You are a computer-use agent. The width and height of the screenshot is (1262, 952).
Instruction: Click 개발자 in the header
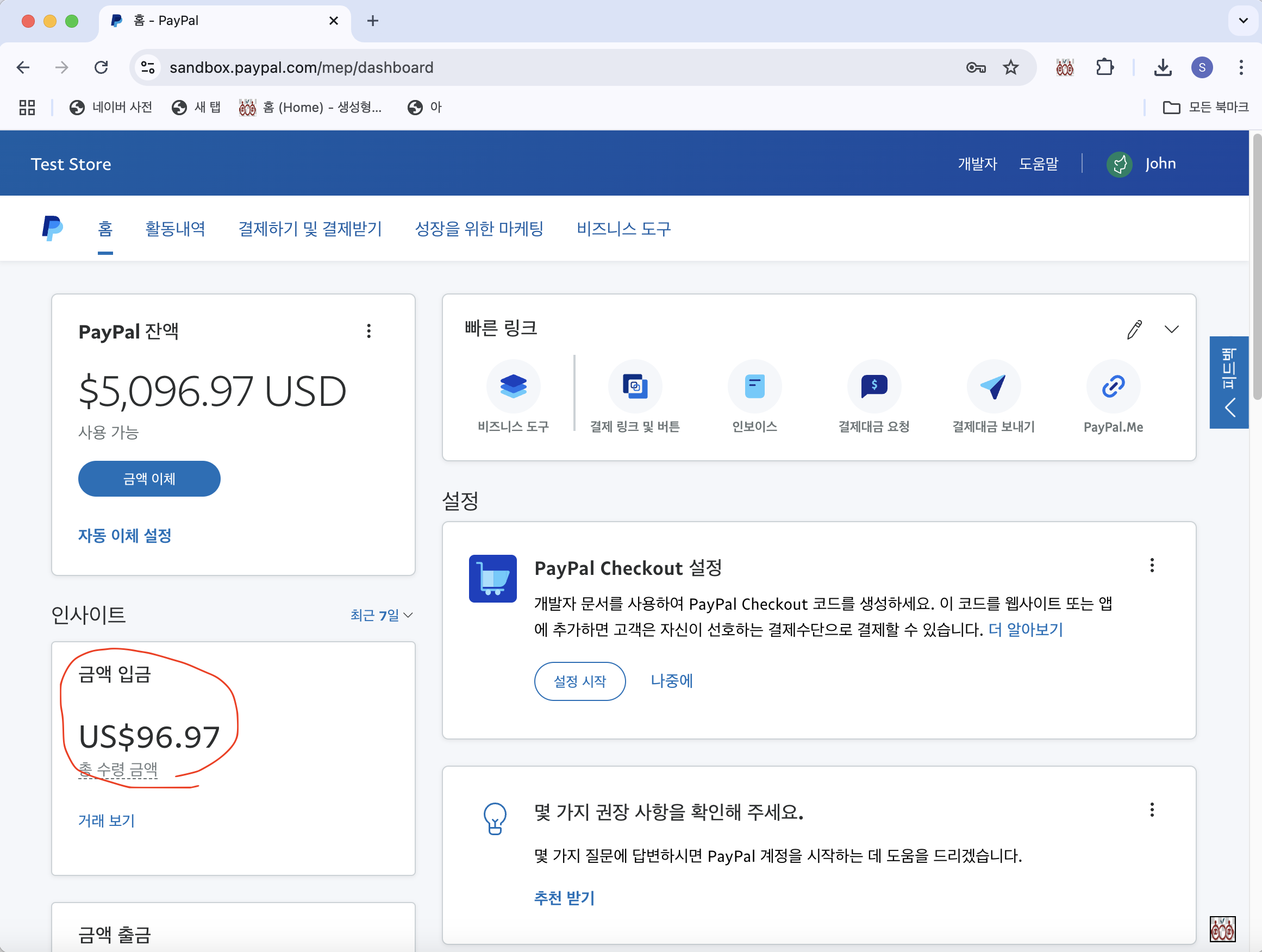(977, 164)
